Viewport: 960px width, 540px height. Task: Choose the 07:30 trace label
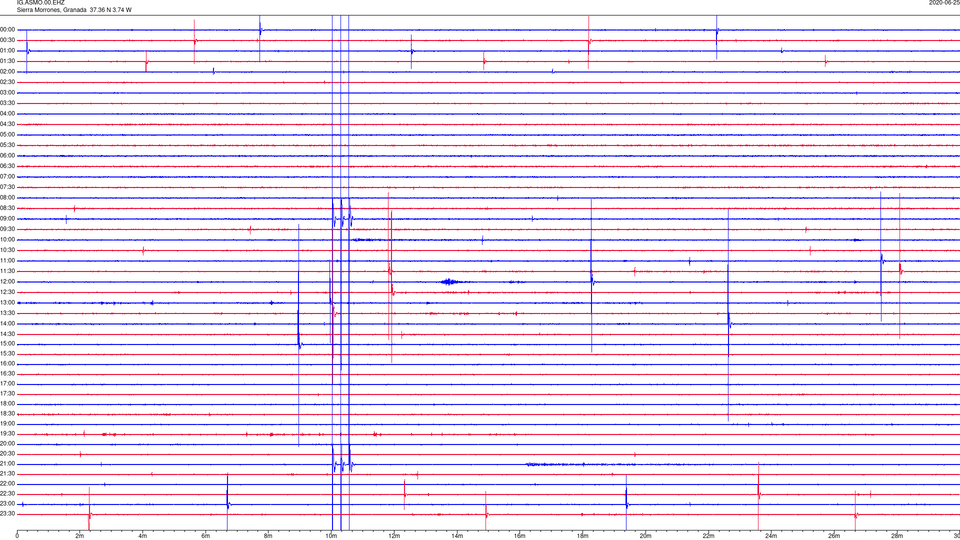click(x=7, y=187)
